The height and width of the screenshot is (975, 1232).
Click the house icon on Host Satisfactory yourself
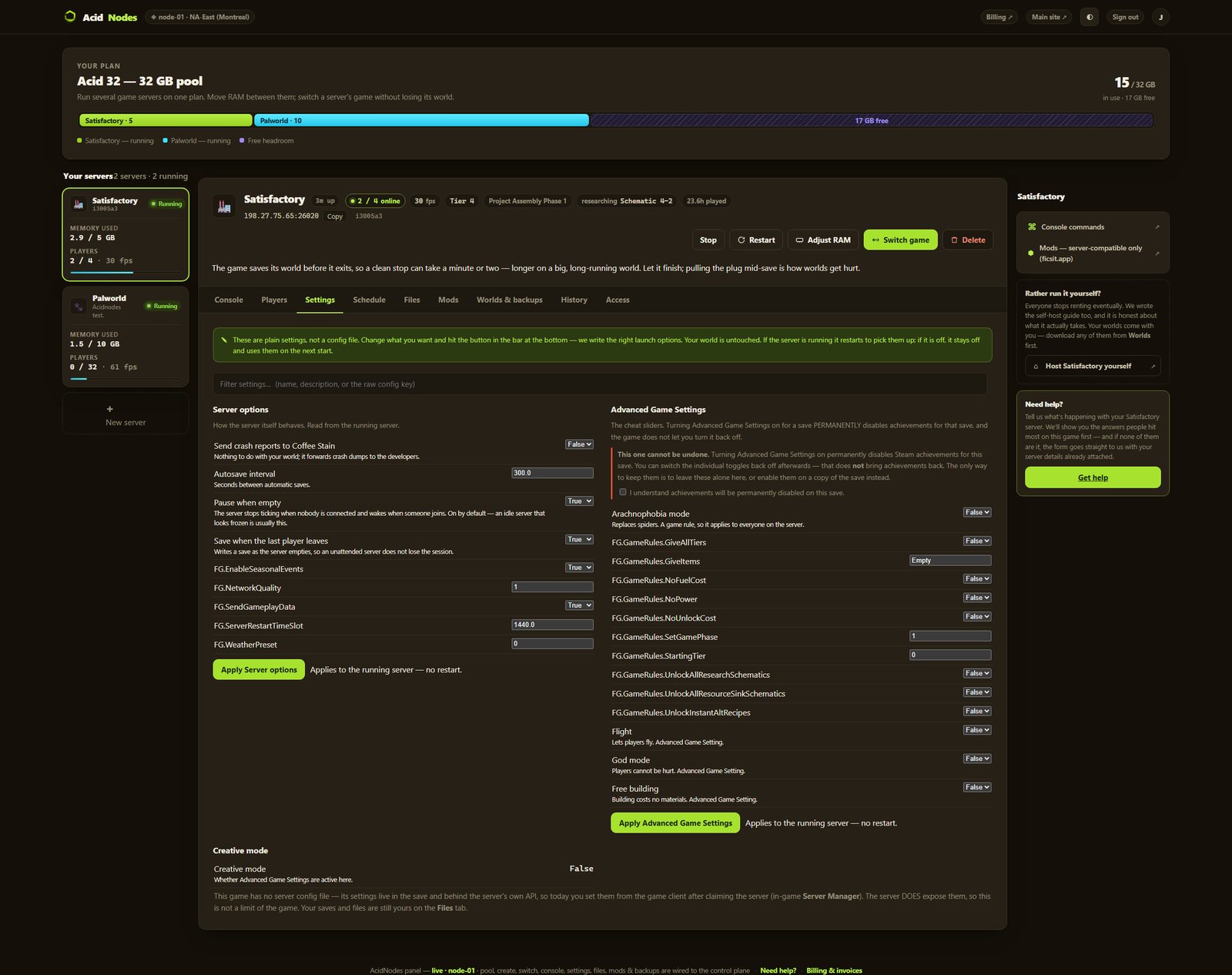(x=1036, y=367)
